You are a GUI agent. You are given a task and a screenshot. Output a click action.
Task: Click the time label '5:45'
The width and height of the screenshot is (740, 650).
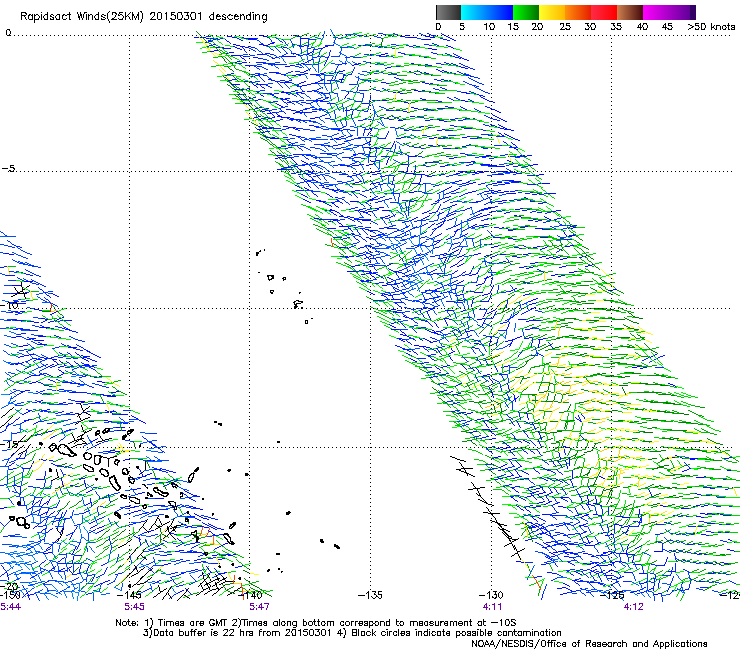pyautogui.click(x=135, y=607)
